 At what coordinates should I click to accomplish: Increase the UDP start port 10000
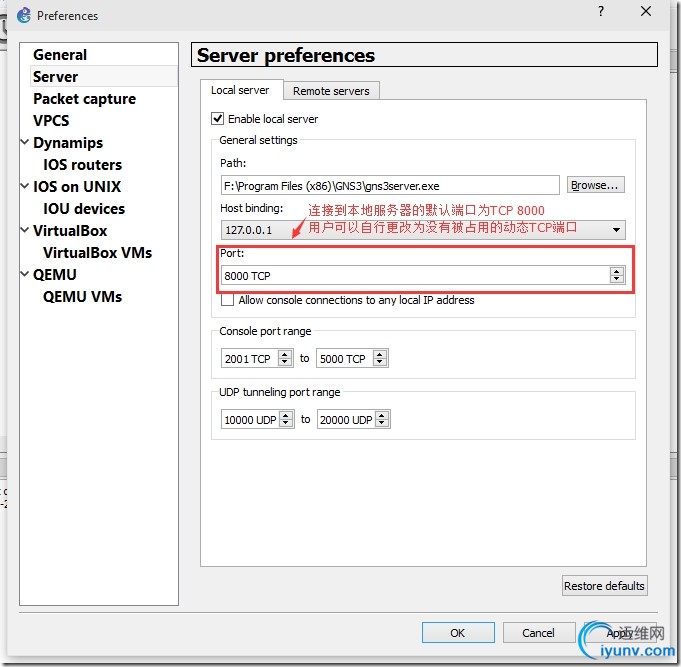click(286, 415)
